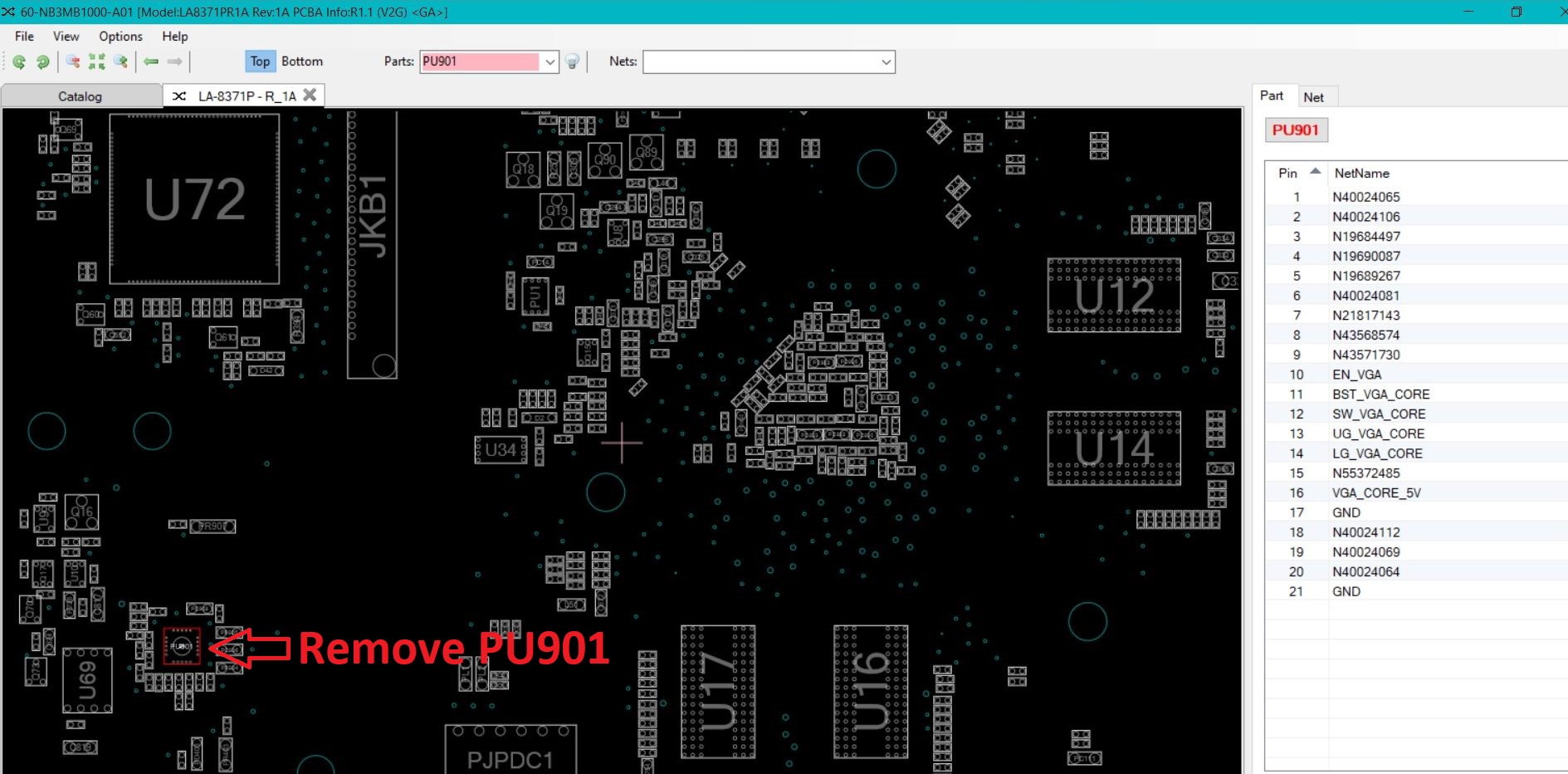Screen dimensions: 1568x774
Task: Go back with the green left arrow
Action: pyautogui.click(x=151, y=61)
